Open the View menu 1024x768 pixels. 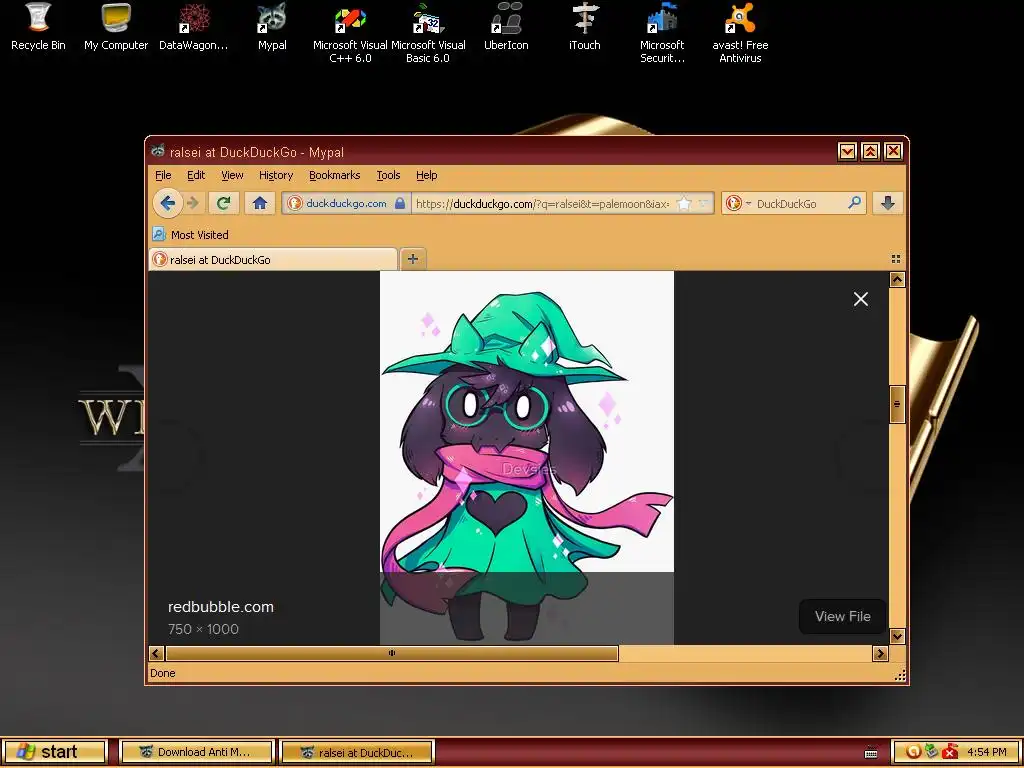232,175
